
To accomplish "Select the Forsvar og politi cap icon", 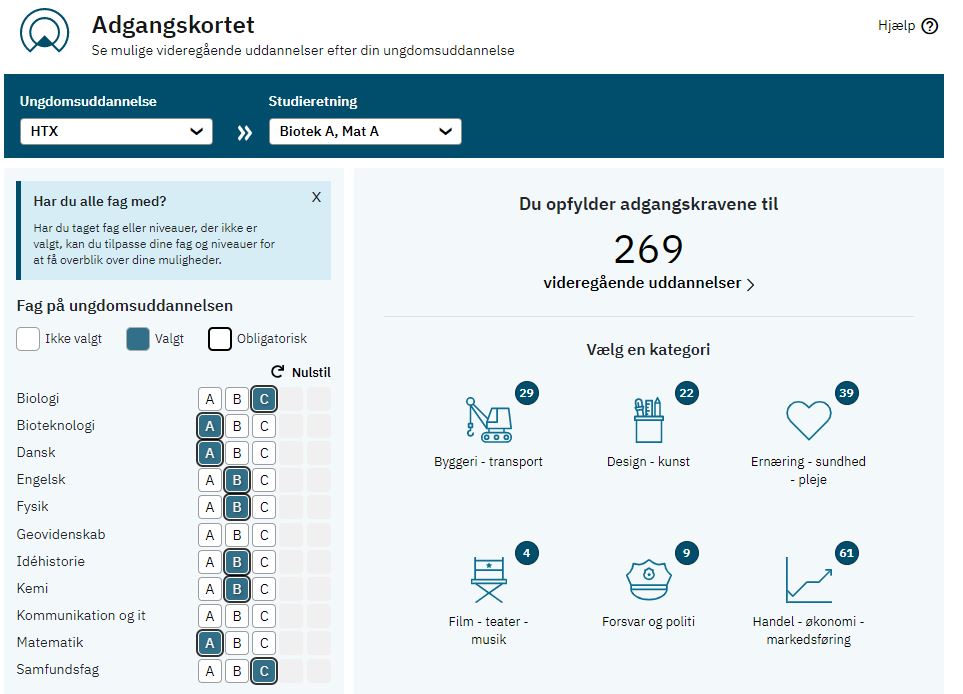I will (649, 580).
